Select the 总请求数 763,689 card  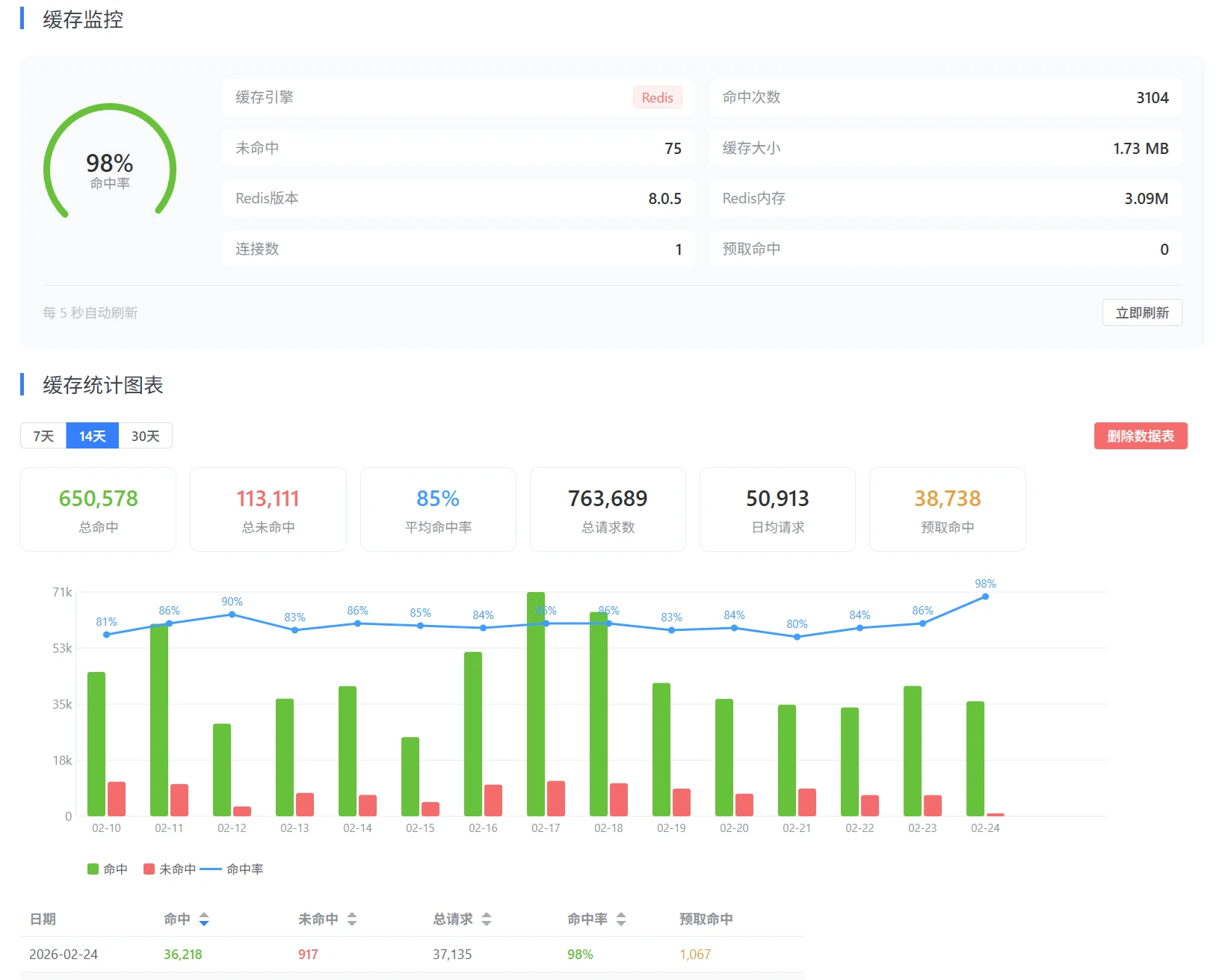(608, 510)
